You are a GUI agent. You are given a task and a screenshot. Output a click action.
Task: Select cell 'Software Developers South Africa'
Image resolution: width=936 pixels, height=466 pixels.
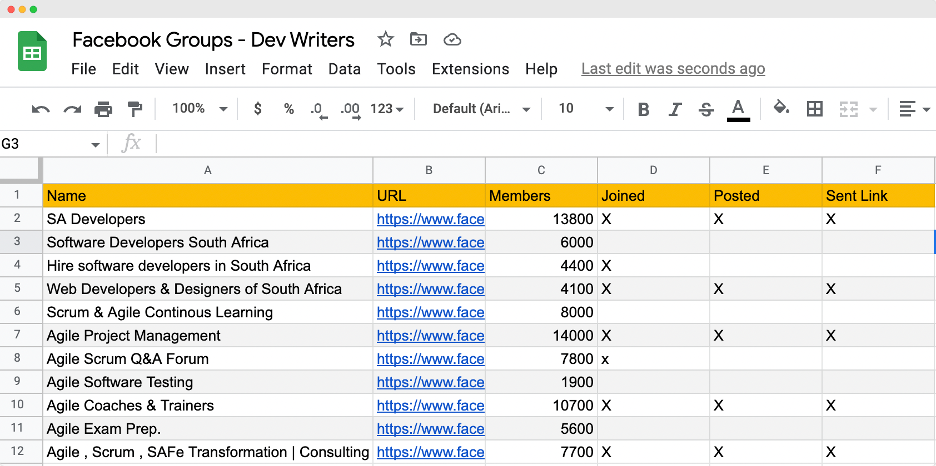coord(208,242)
